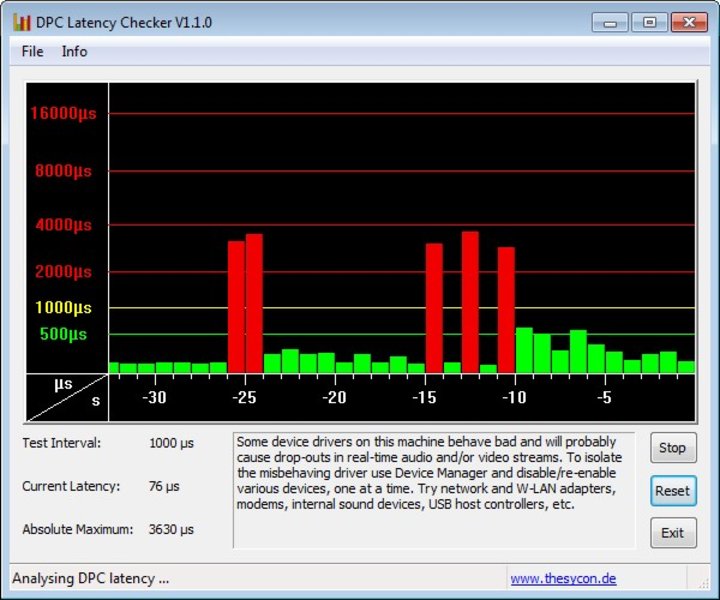Screen dimensions: 720x600
Task: Click the Test Interval label
Action: tap(62, 443)
